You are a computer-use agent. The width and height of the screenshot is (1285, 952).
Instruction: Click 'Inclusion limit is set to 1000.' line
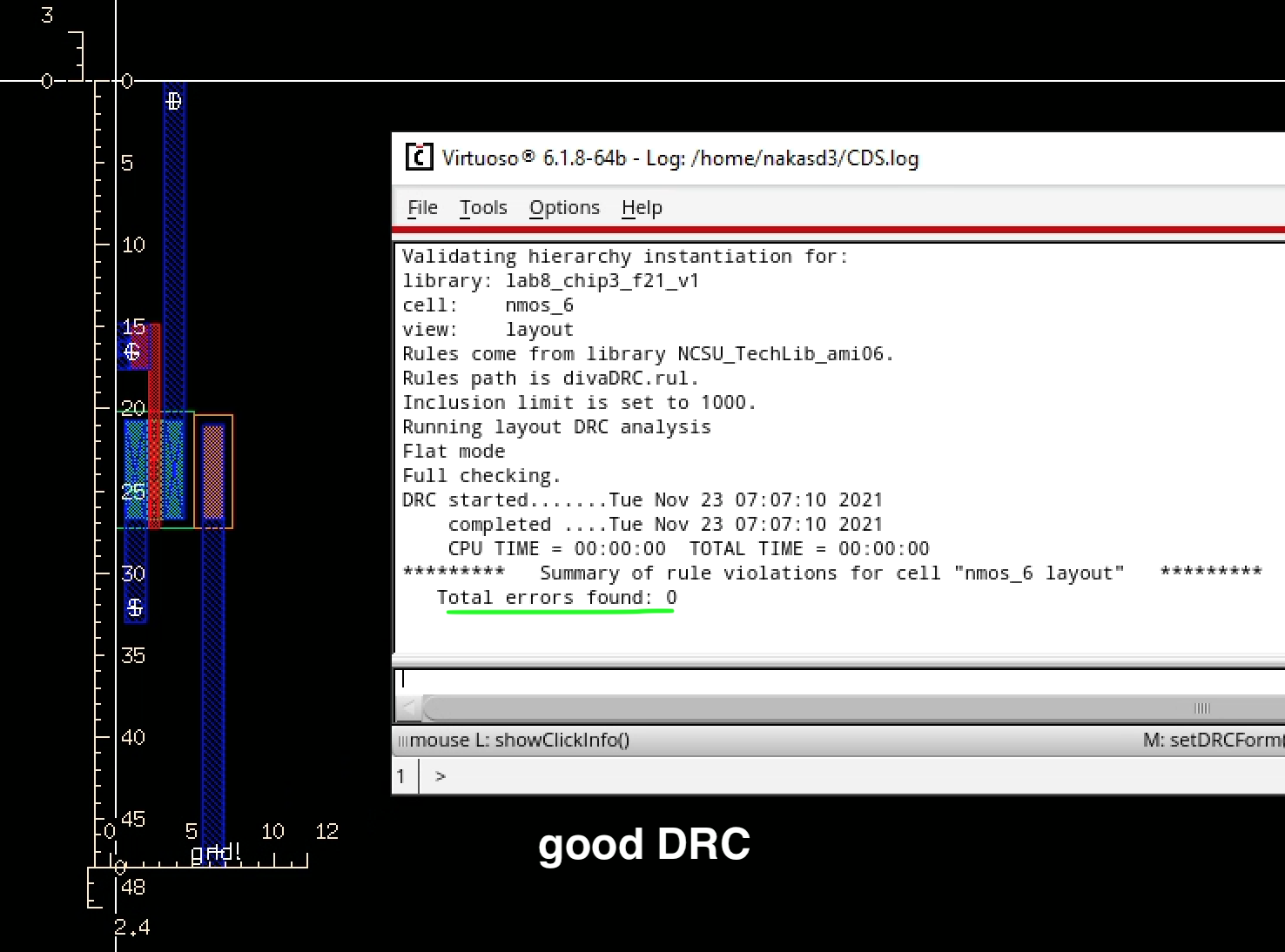(579, 402)
